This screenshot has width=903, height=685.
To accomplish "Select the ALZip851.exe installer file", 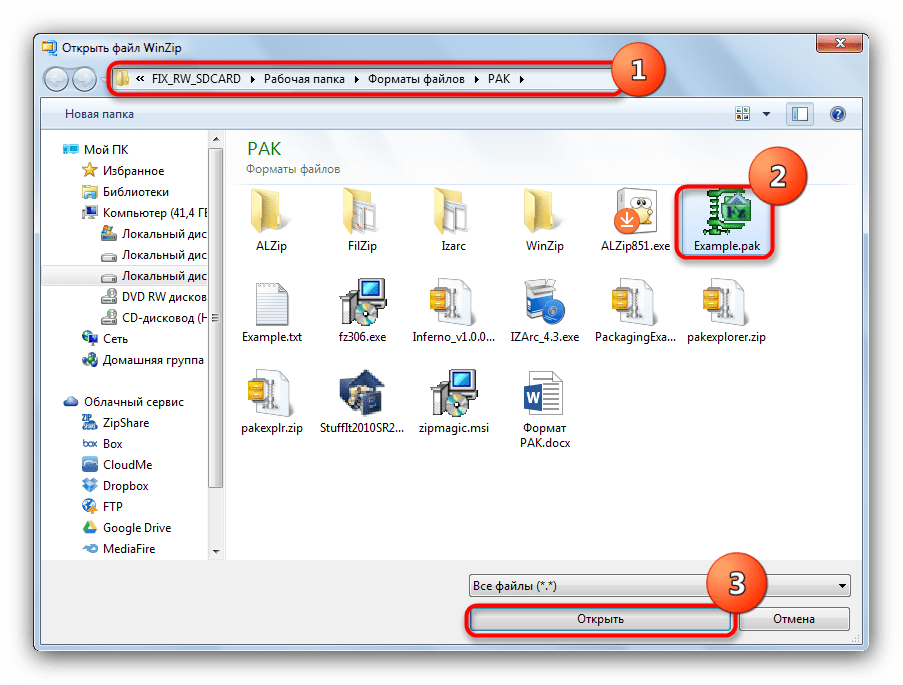I will point(635,221).
